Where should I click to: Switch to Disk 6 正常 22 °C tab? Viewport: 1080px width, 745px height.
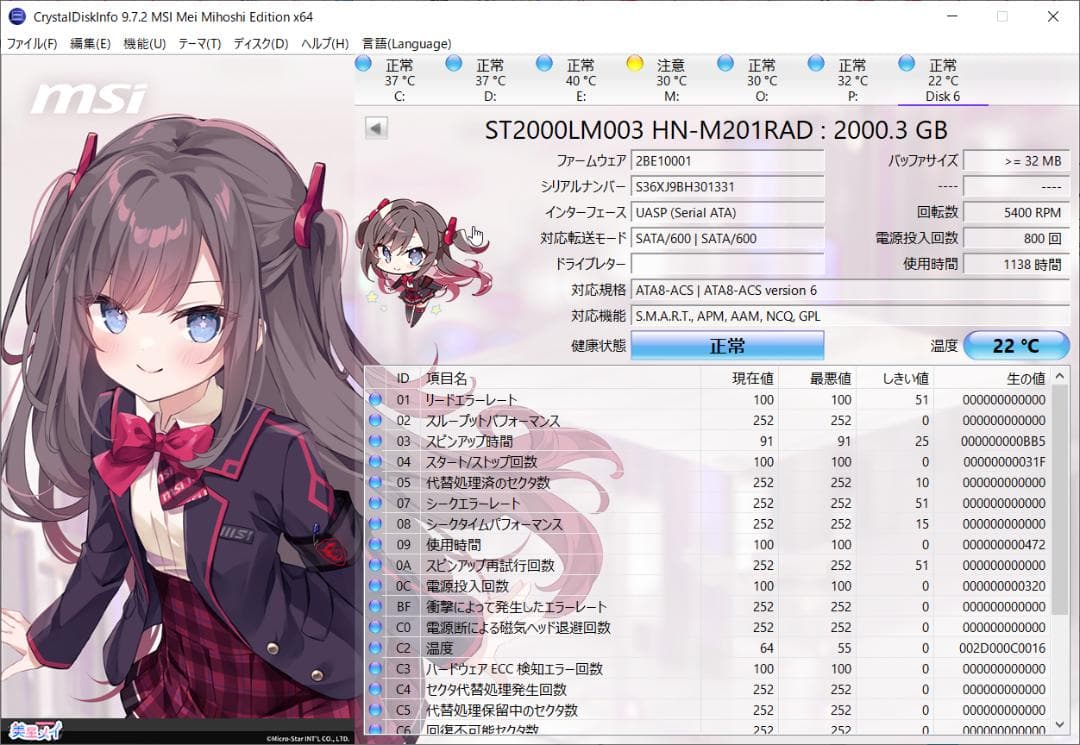942,80
